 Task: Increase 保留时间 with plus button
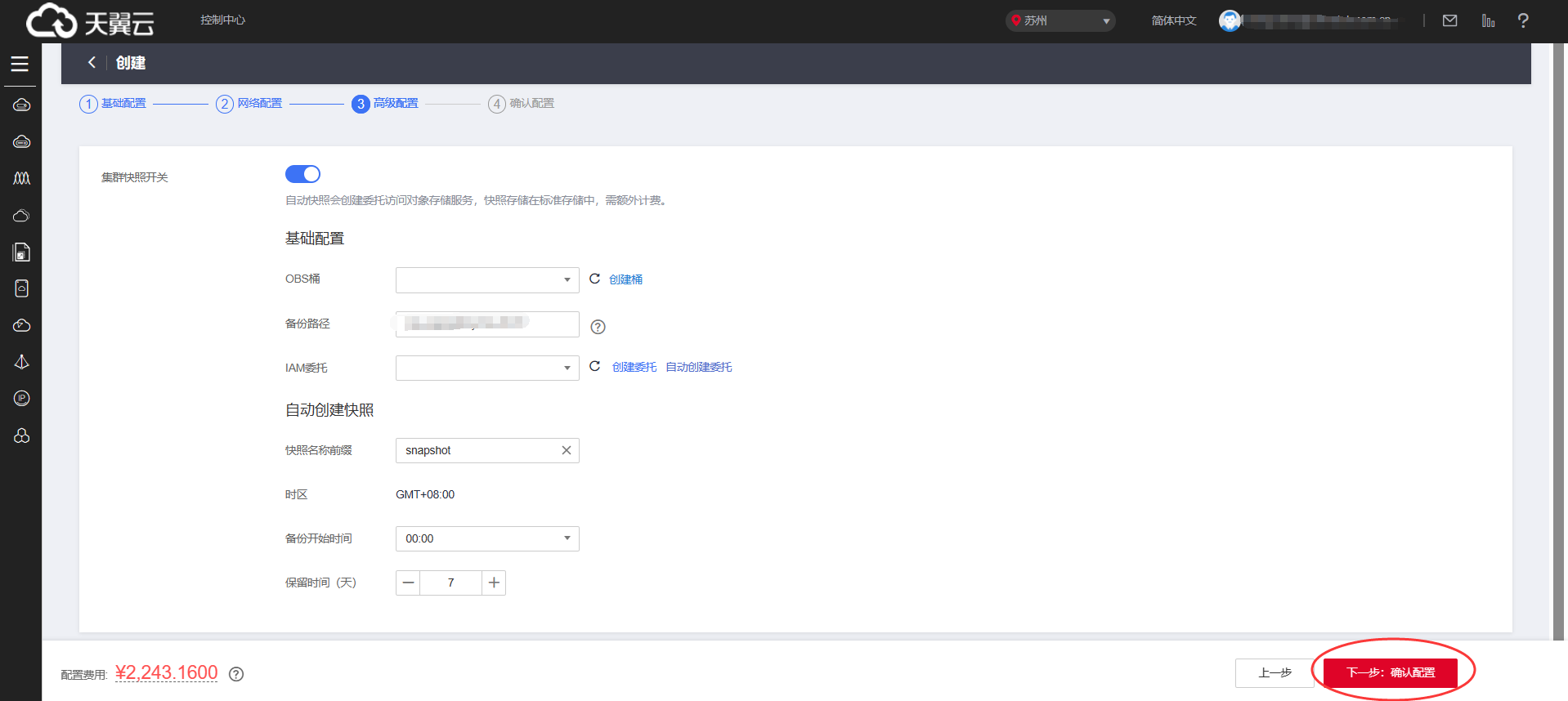[x=494, y=583]
